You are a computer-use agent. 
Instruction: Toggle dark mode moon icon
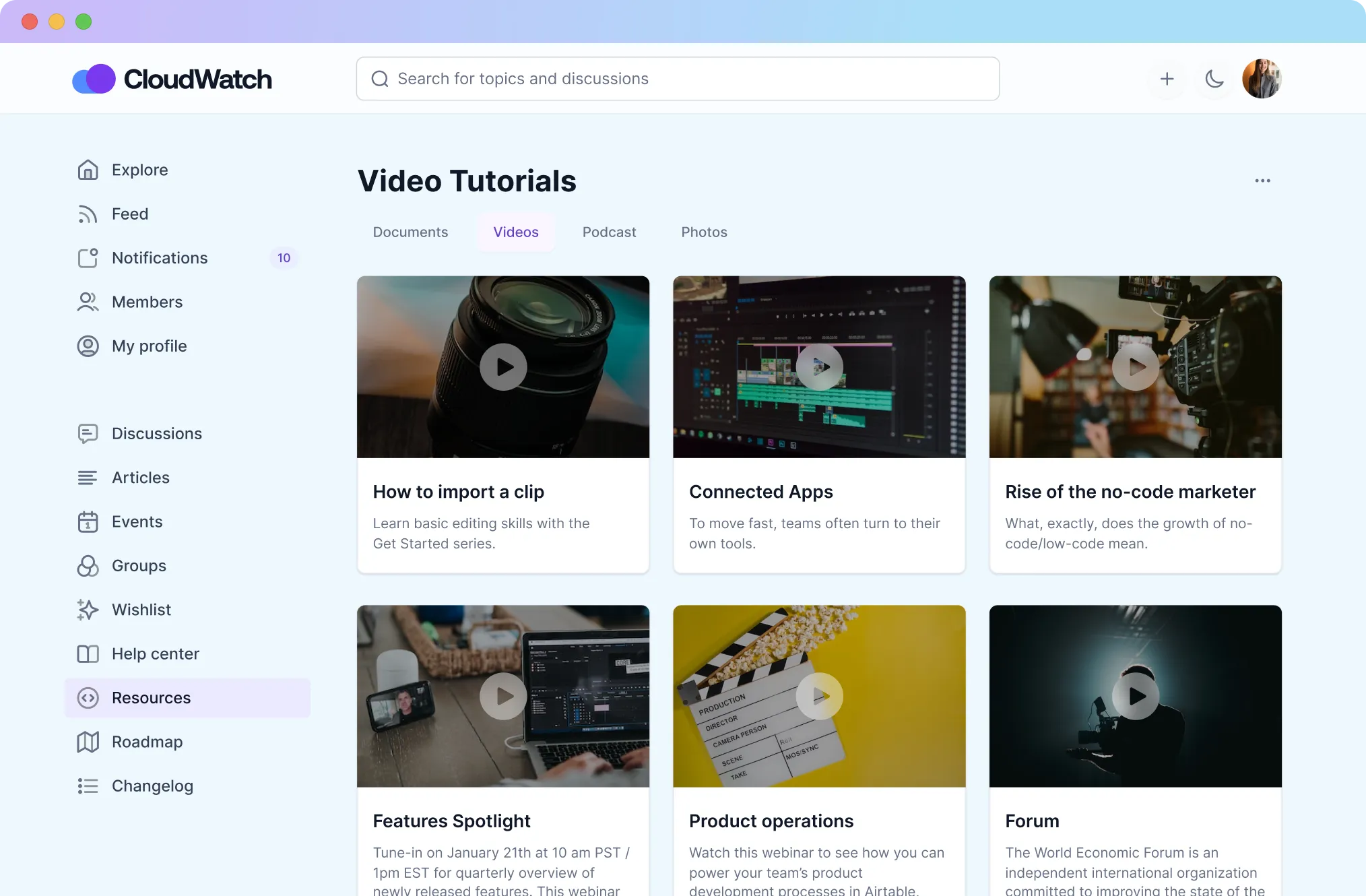click(1214, 79)
